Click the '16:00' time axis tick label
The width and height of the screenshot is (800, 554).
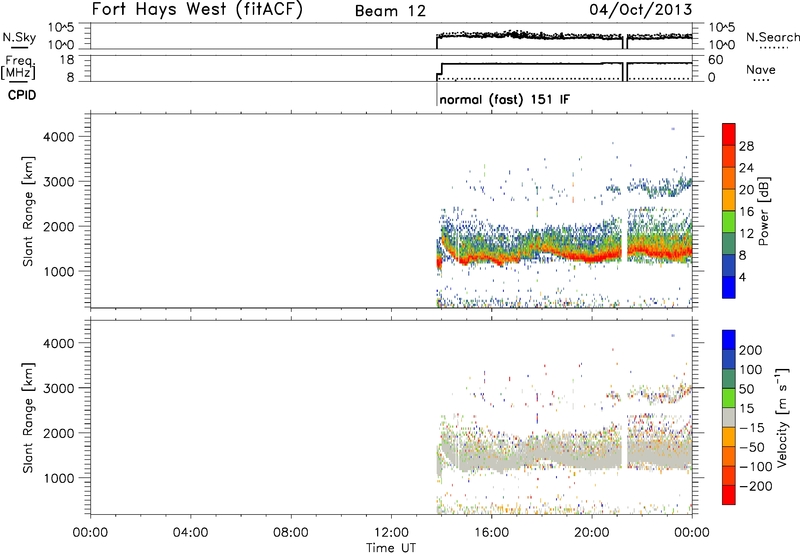click(491, 533)
